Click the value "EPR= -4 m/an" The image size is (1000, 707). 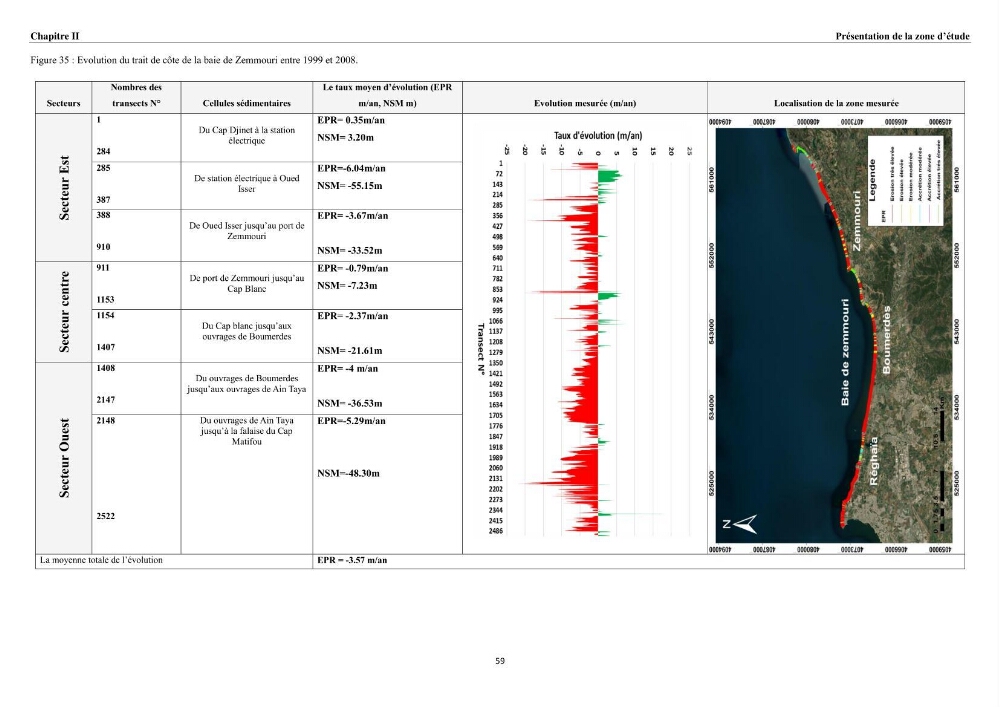tap(348, 369)
